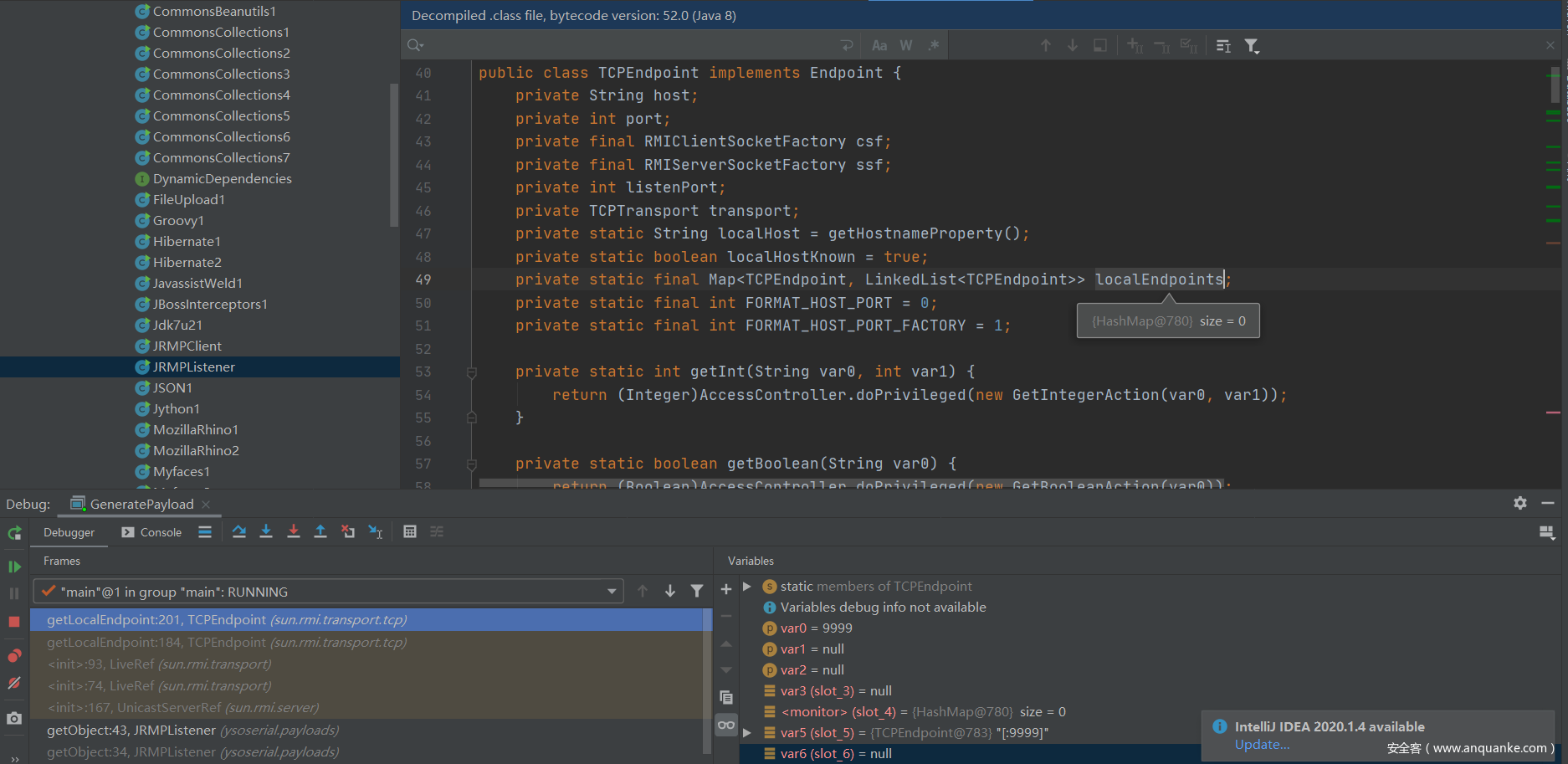
Task: Click Run to Cursor icon
Action: [376, 532]
